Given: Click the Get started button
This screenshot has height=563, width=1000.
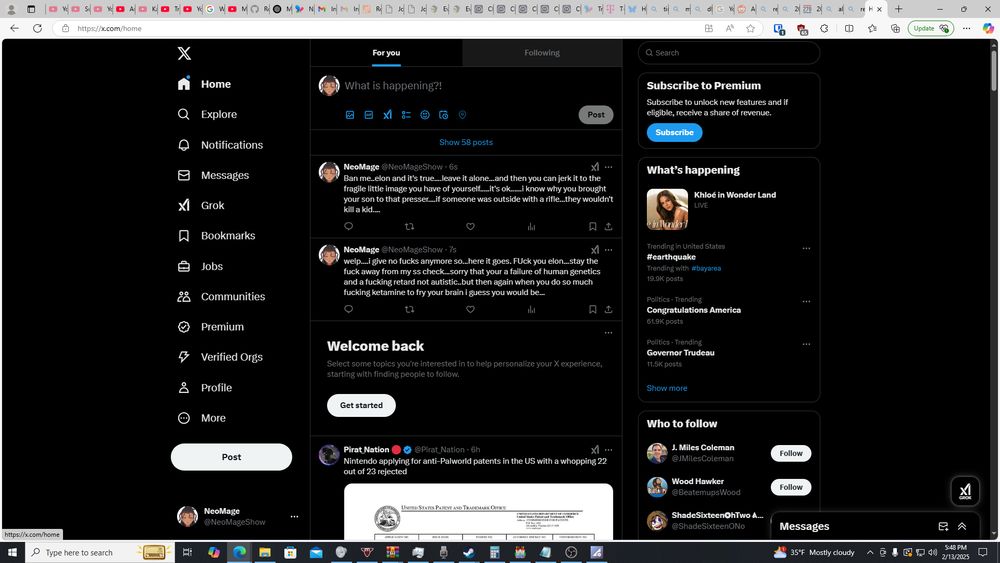Looking at the screenshot, I should pyautogui.click(x=362, y=406).
